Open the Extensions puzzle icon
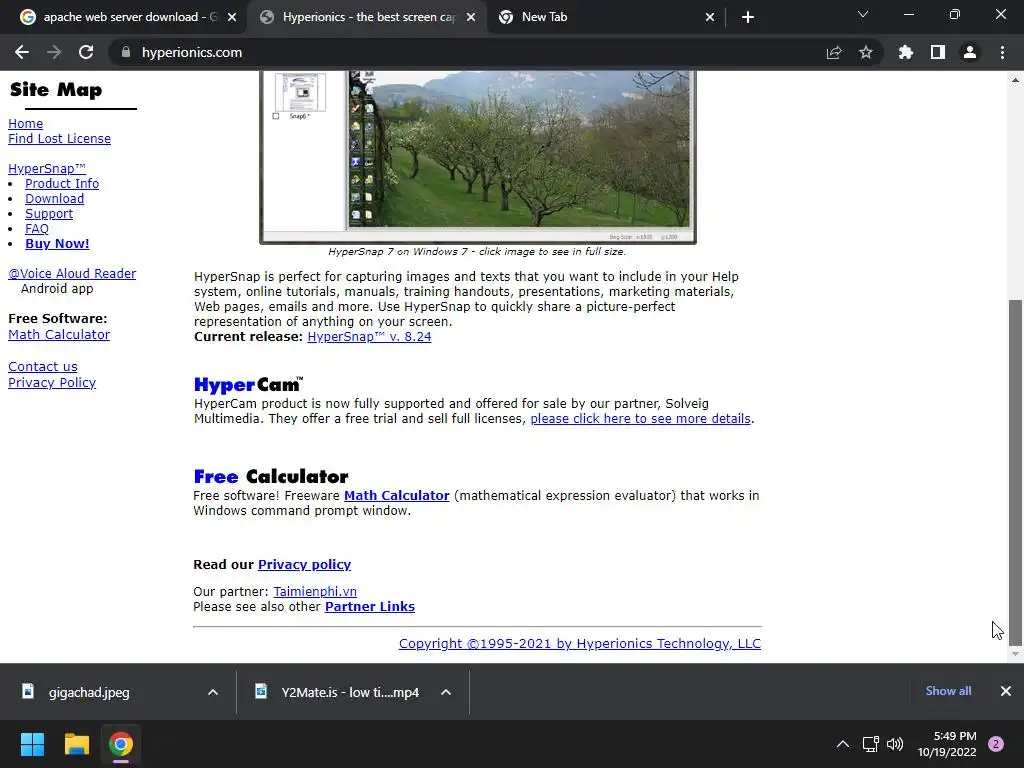 [906, 52]
